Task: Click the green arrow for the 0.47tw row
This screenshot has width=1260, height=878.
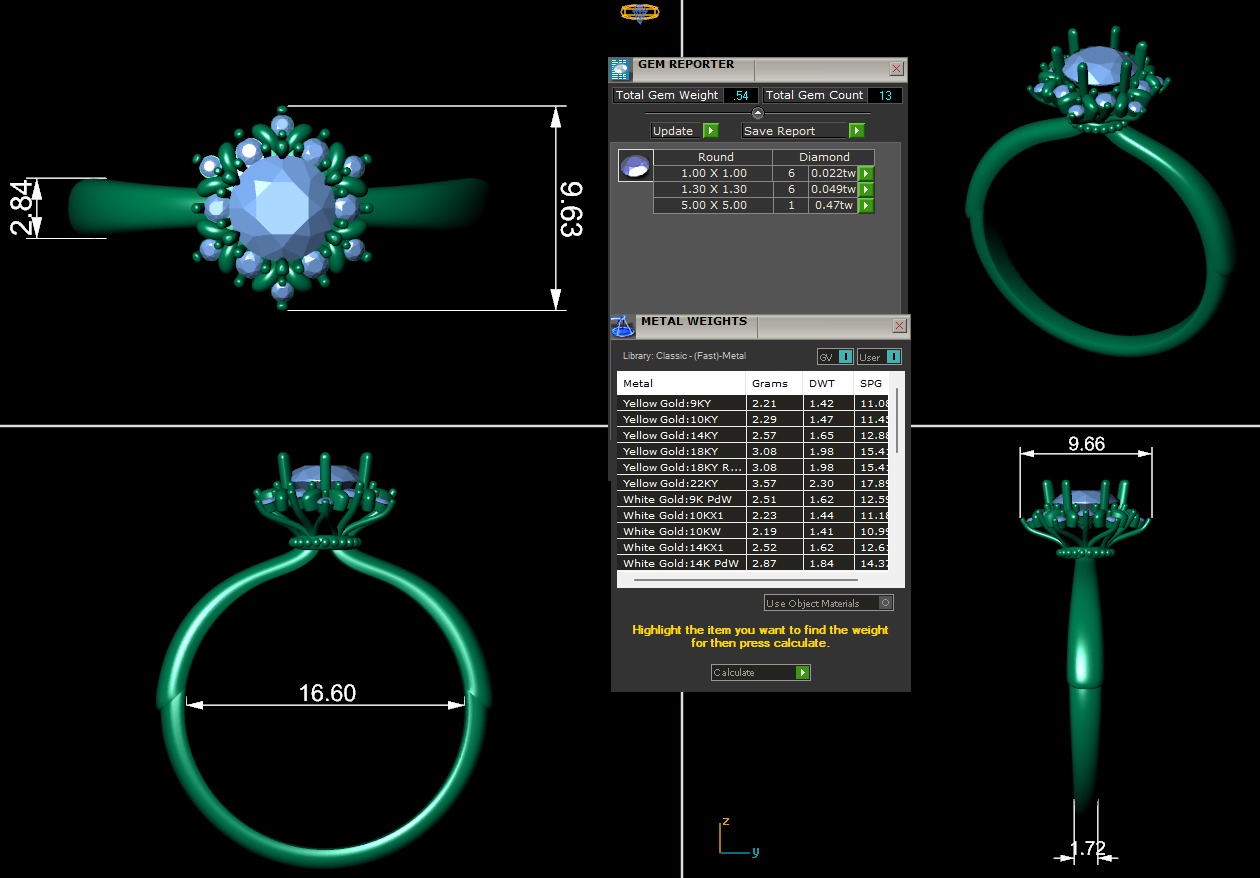Action: point(866,205)
